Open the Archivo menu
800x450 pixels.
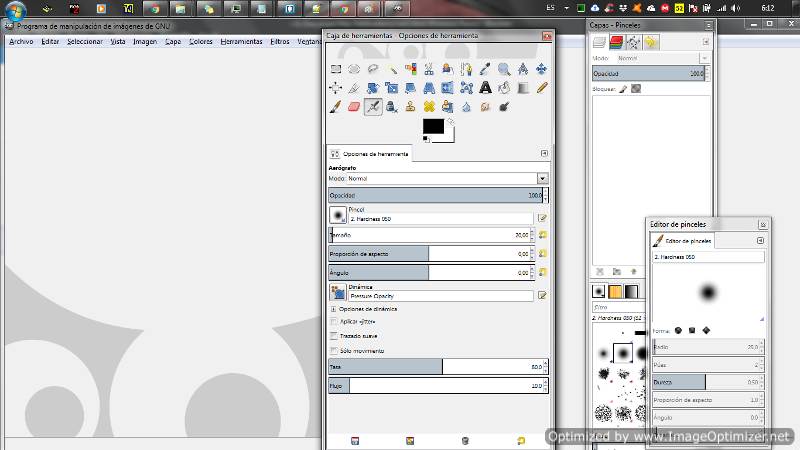coord(21,41)
